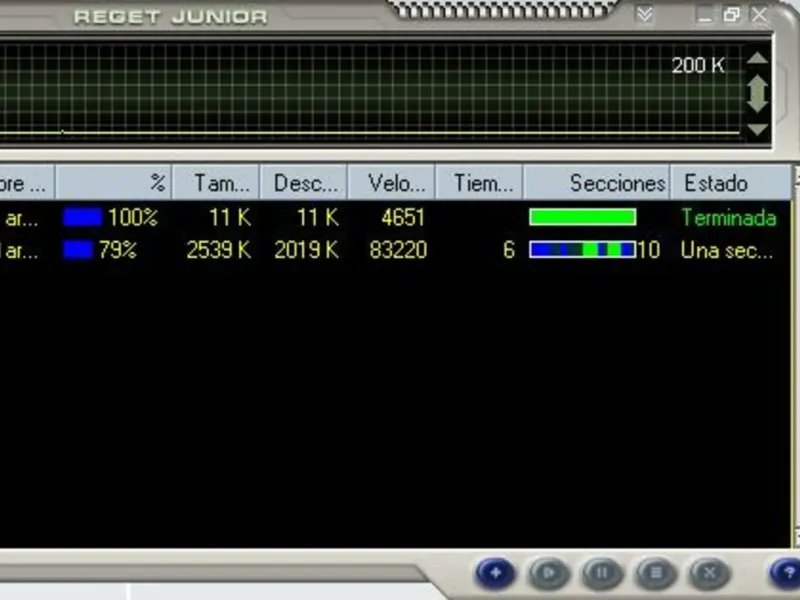Decrease graph scale with down arrow
This screenshot has width=800, height=600.
[758, 130]
